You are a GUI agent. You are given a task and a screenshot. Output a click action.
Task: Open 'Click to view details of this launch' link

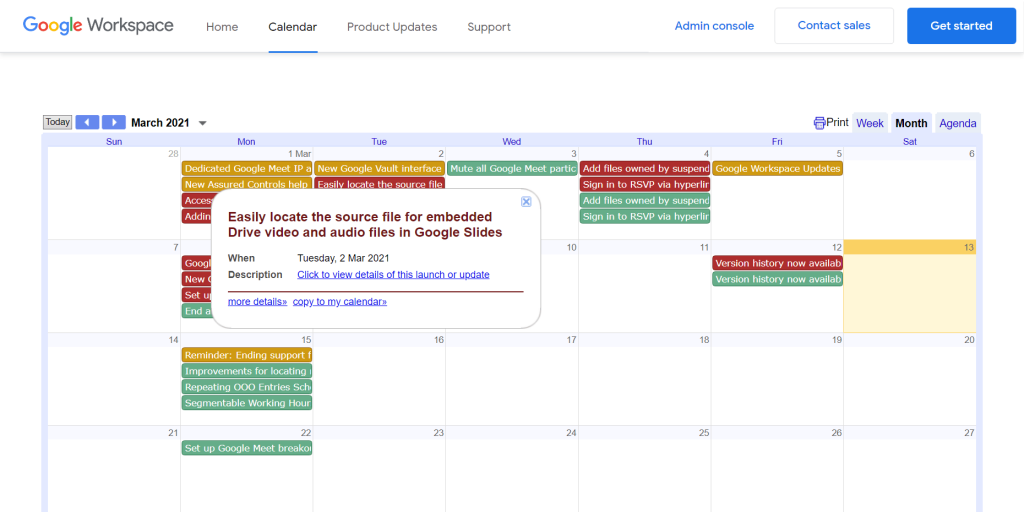pos(393,274)
